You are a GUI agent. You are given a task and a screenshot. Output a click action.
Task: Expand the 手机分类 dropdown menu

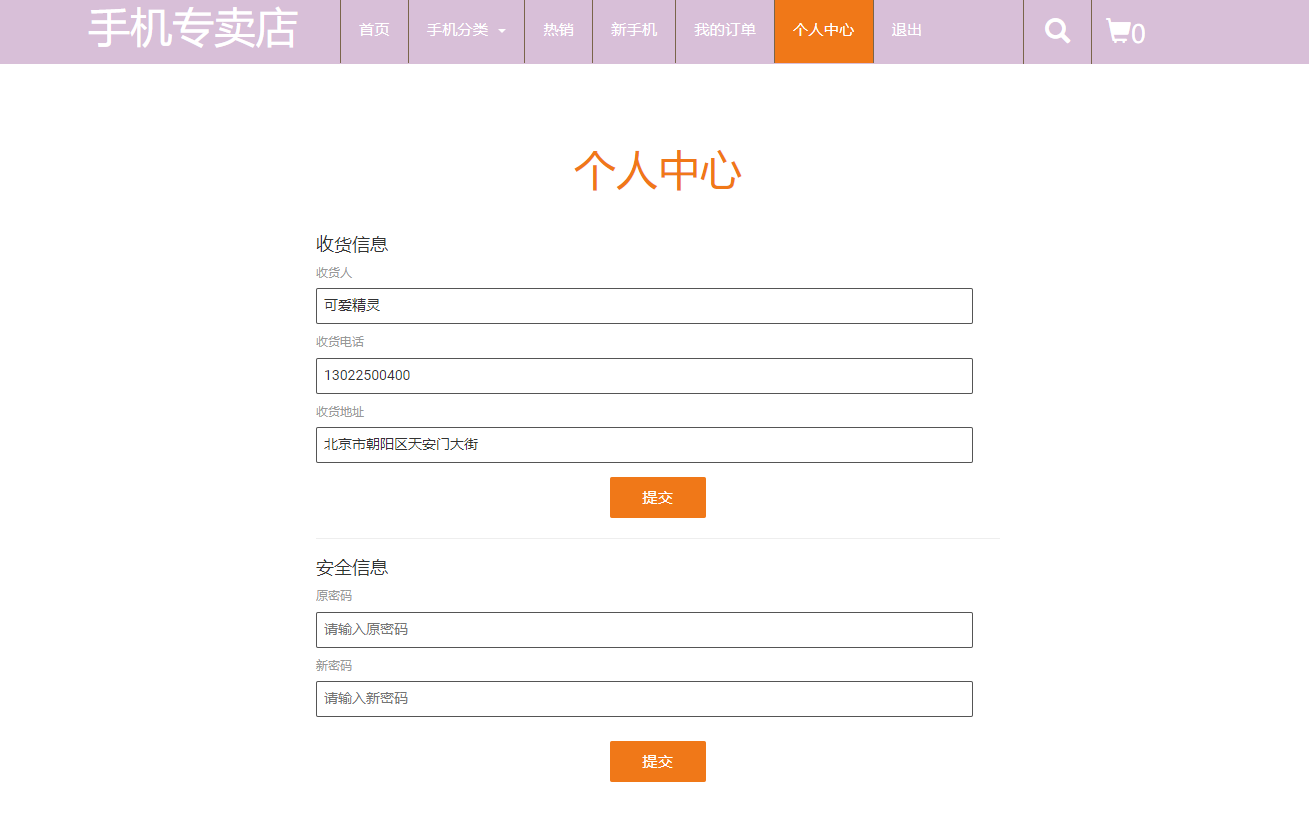(x=458, y=31)
